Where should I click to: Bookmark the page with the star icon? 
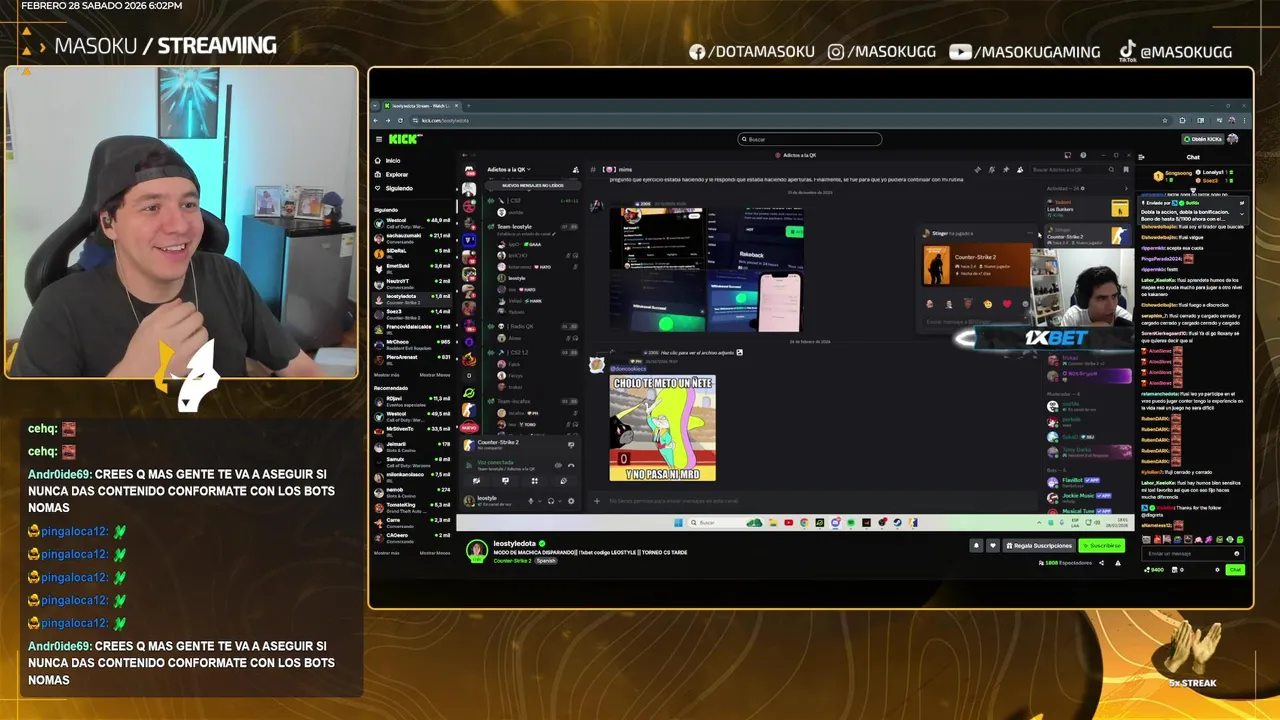(x=1165, y=120)
